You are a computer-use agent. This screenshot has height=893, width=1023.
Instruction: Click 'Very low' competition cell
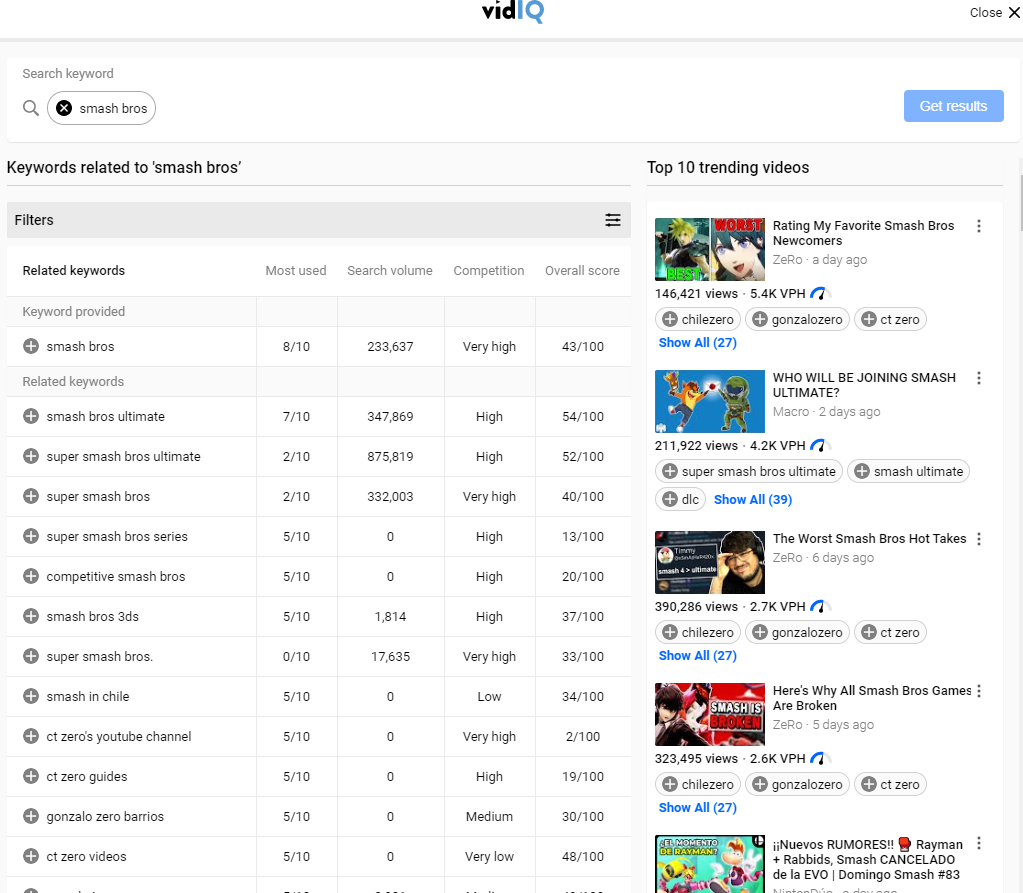489,856
